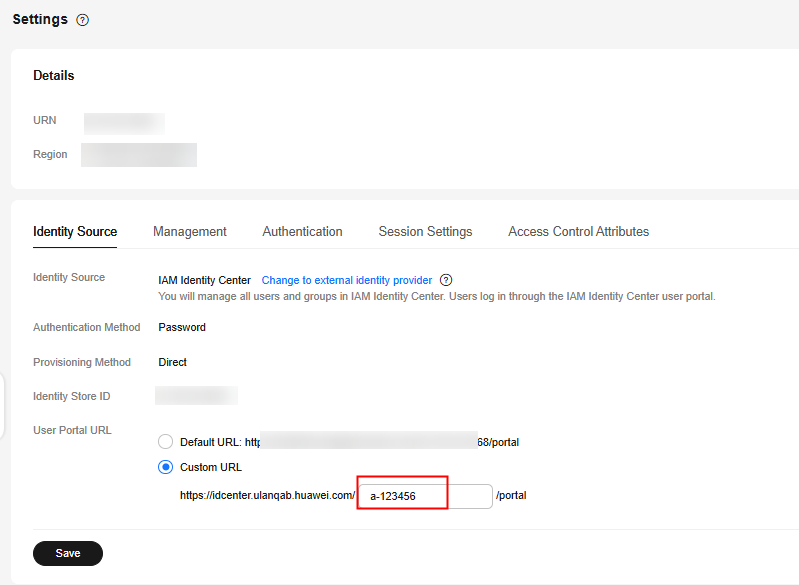
Task: Click the Direct provisioning method value
Action: click(172, 362)
